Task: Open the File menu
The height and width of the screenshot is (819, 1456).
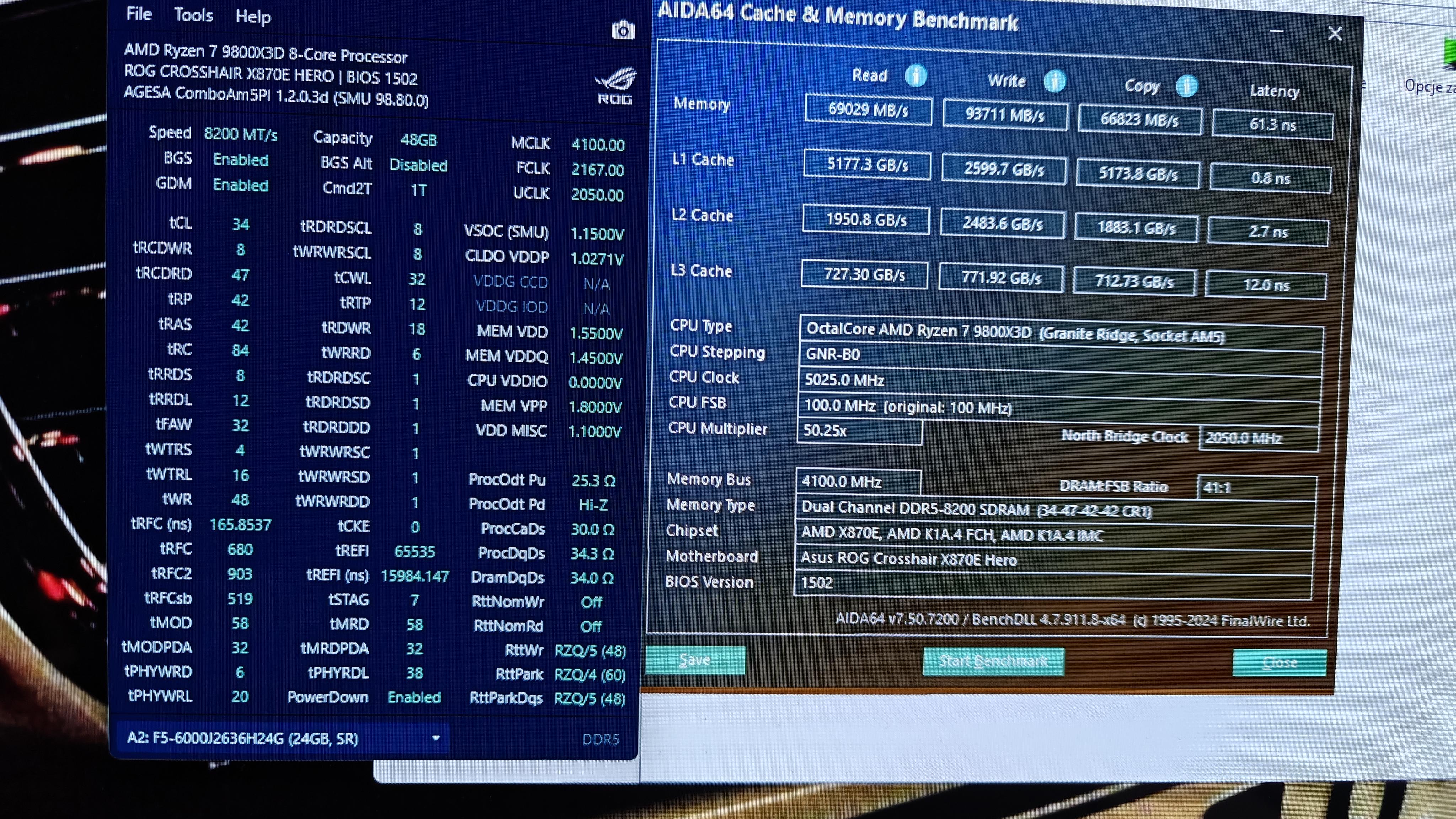Action: click(139, 14)
